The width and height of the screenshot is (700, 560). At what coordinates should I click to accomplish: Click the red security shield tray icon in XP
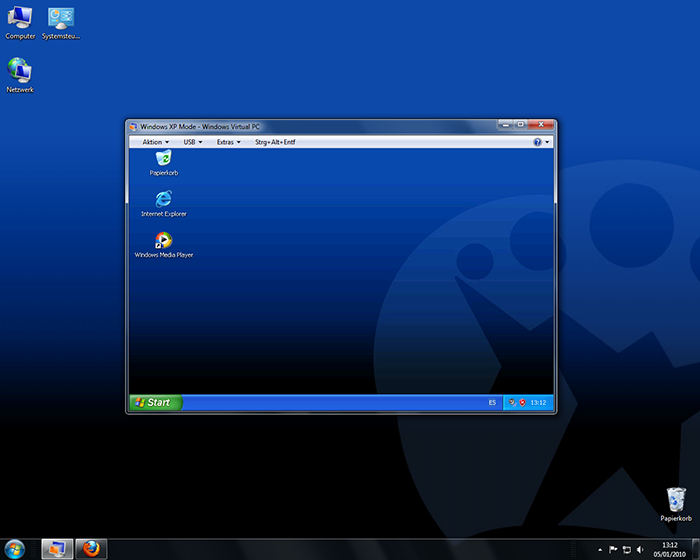[x=522, y=403]
